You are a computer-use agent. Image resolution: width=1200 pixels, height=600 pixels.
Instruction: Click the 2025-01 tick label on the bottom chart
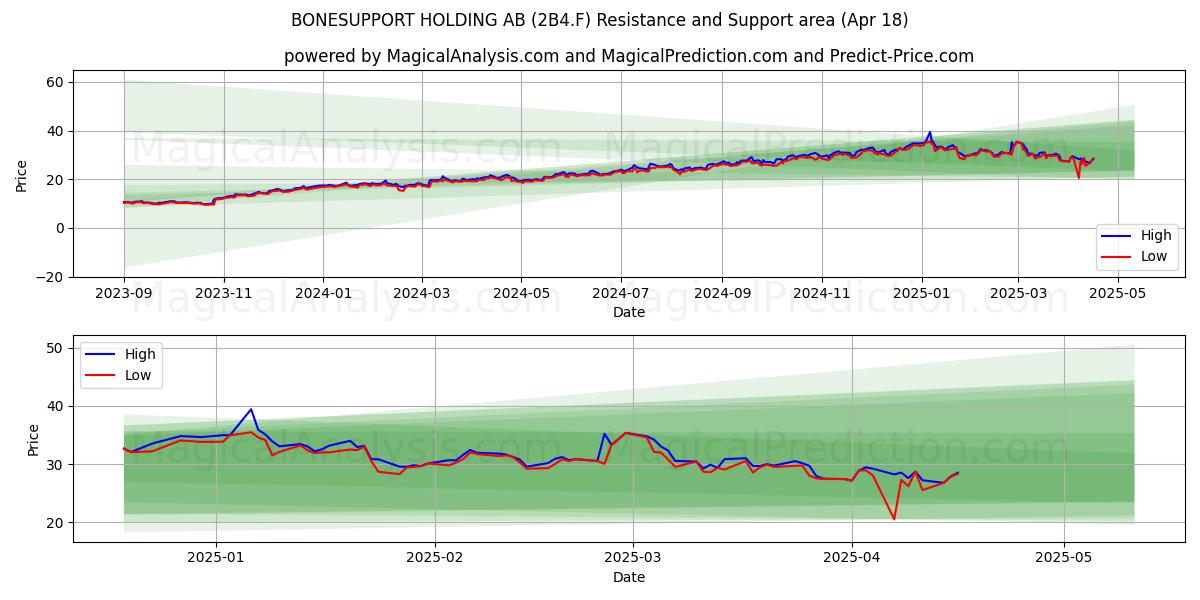(216, 560)
